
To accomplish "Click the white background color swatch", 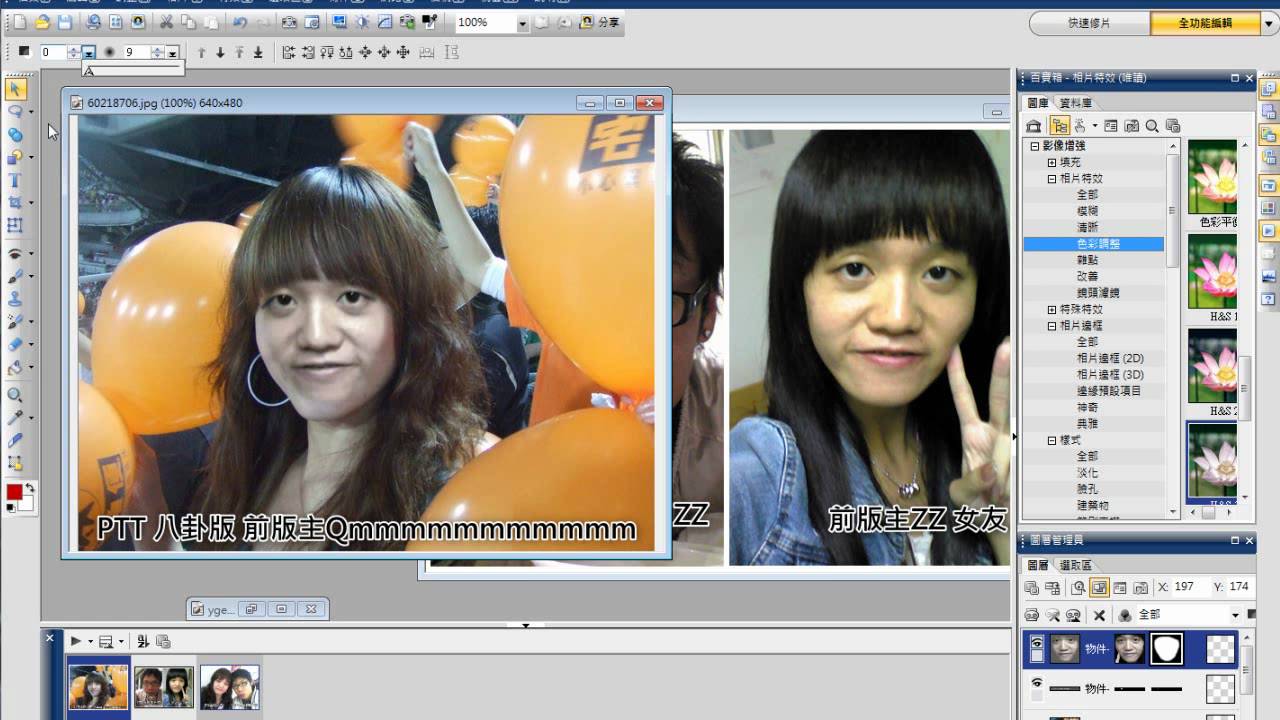I will (25, 503).
